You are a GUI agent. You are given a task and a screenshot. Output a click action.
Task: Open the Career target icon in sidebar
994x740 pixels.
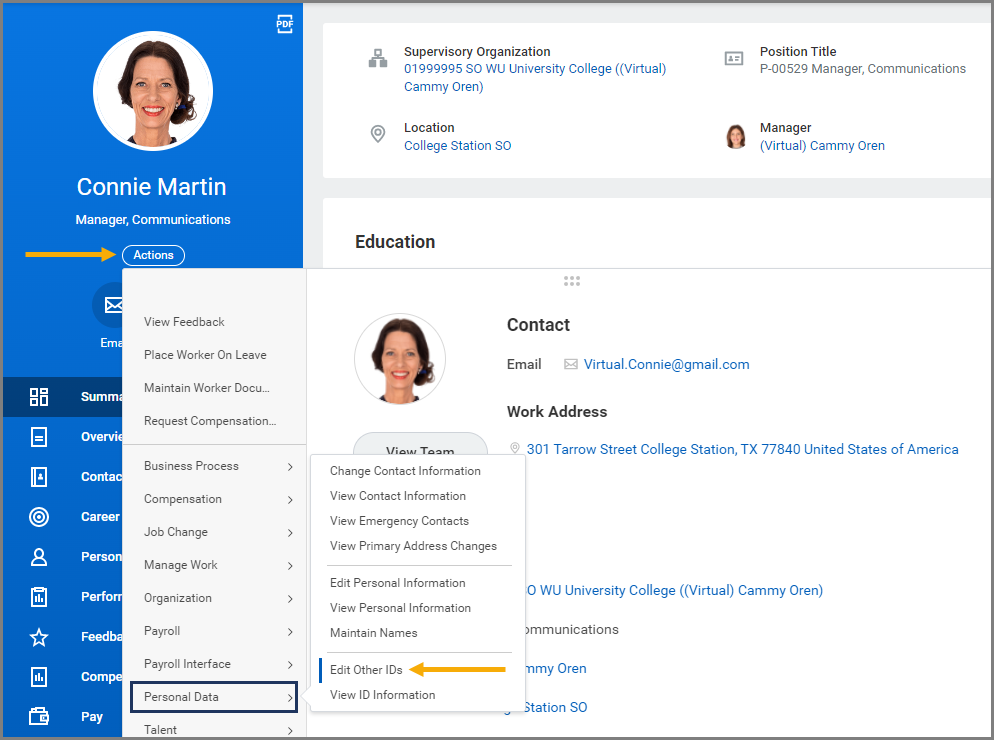39,517
